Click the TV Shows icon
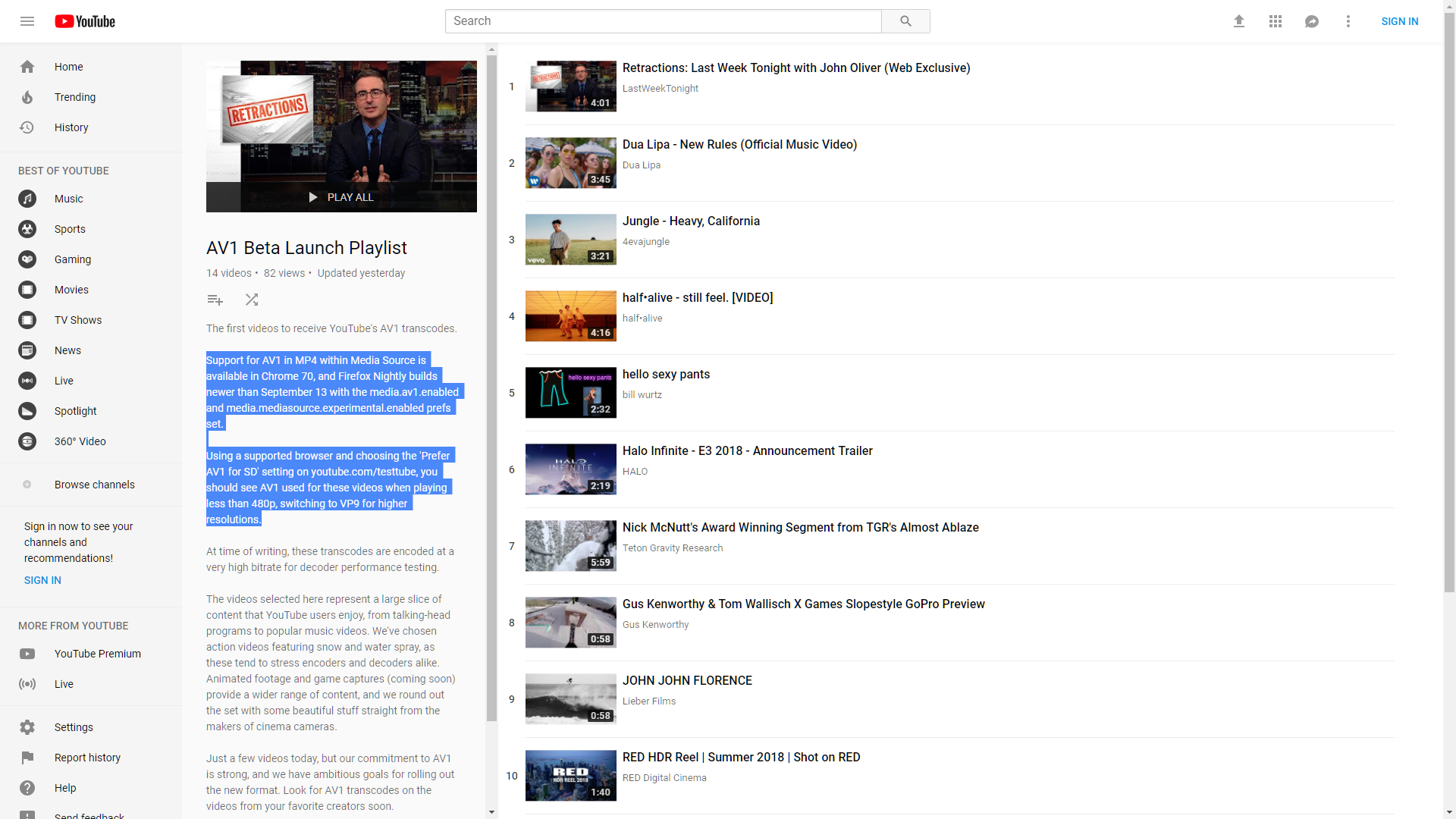Screen dimensions: 1456x819 click(x=27, y=320)
